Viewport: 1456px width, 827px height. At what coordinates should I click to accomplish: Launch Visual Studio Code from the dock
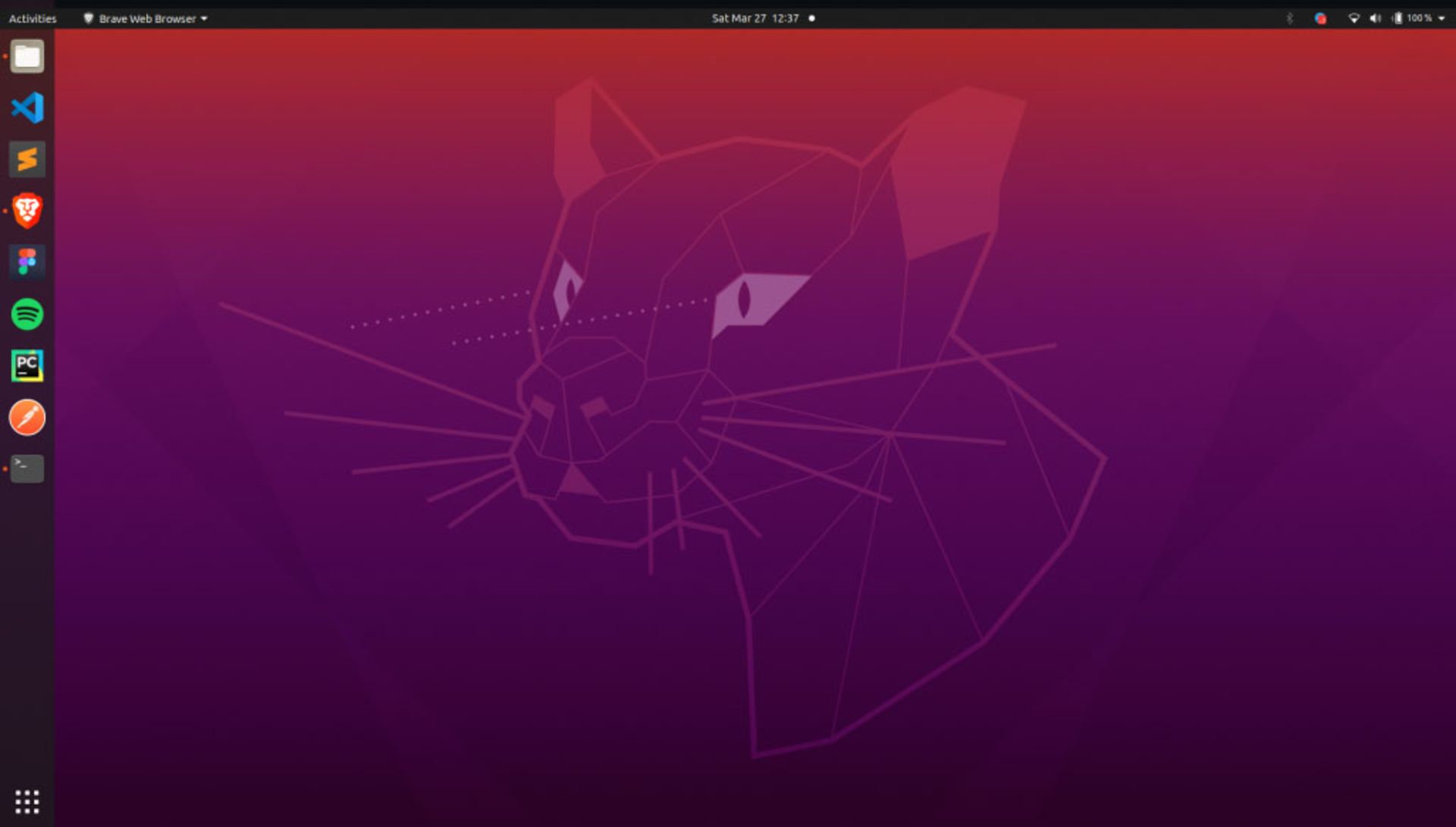point(27,108)
